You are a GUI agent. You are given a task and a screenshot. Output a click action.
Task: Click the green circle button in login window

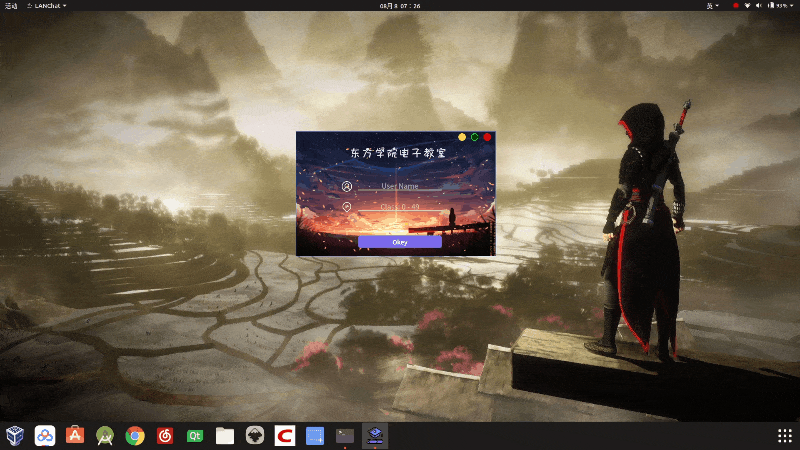click(474, 137)
